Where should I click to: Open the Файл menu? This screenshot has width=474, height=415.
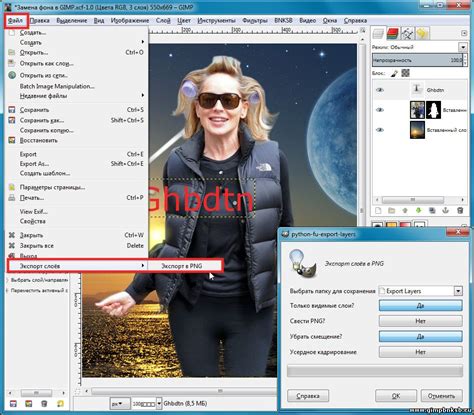pos(16,21)
